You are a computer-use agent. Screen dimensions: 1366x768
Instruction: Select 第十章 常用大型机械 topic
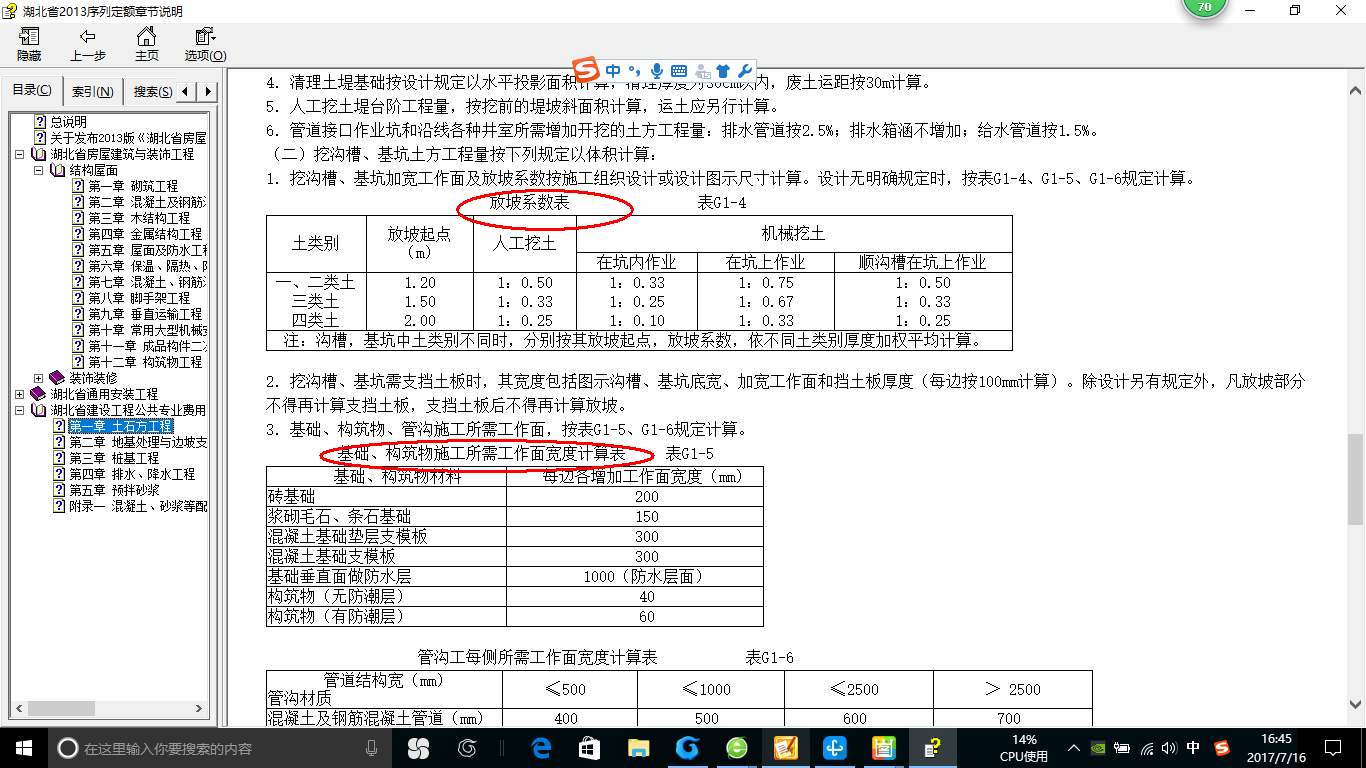(147, 330)
